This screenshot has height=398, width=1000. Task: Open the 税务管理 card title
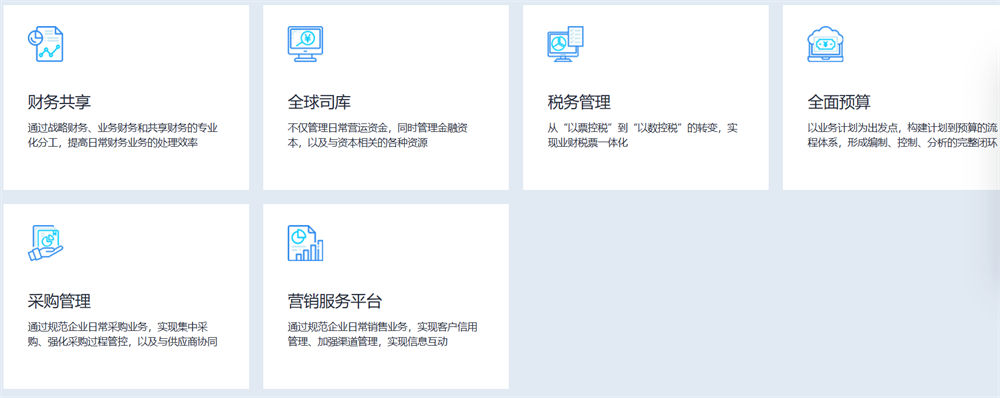579,102
